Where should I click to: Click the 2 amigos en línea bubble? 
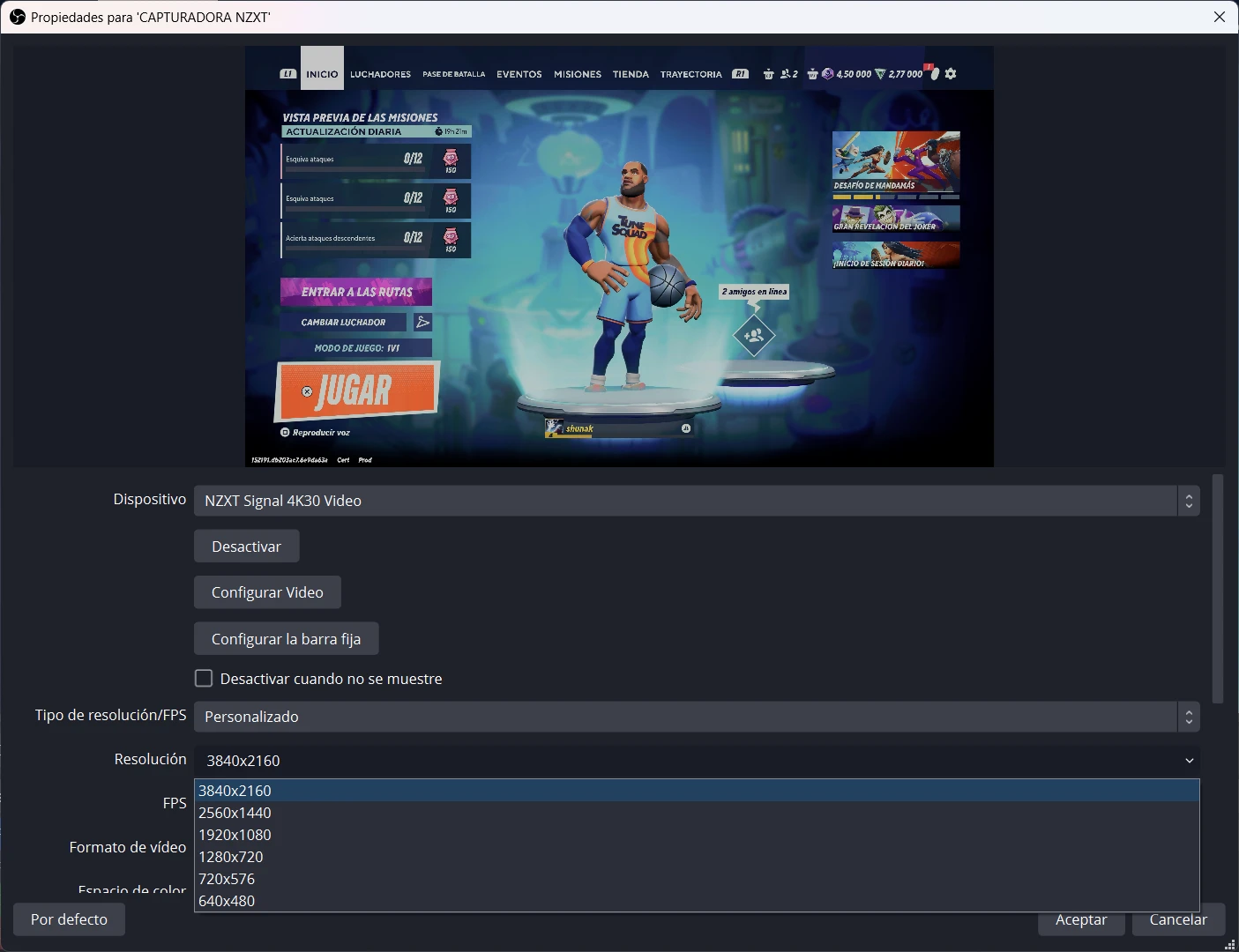754,292
